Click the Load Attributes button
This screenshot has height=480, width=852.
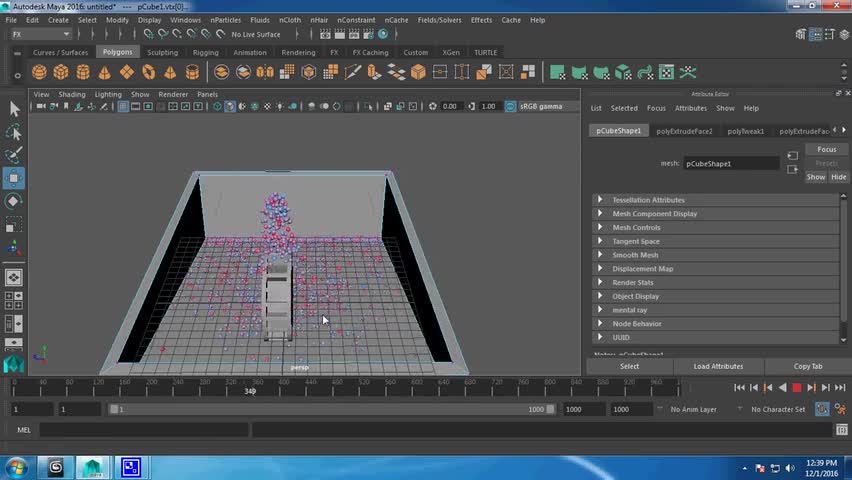pyautogui.click(x=718, y=366)
